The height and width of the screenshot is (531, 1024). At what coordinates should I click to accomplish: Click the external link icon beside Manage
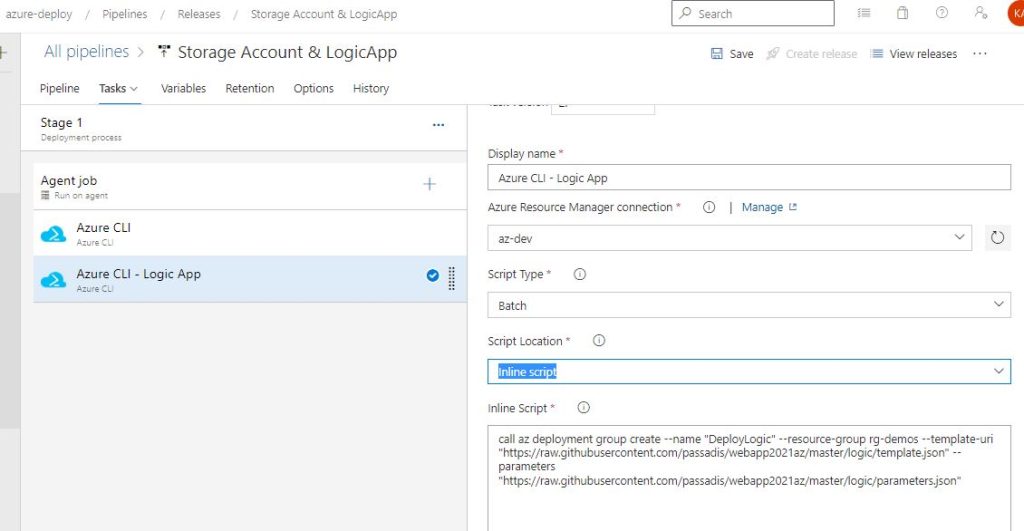tap(793, 207)
